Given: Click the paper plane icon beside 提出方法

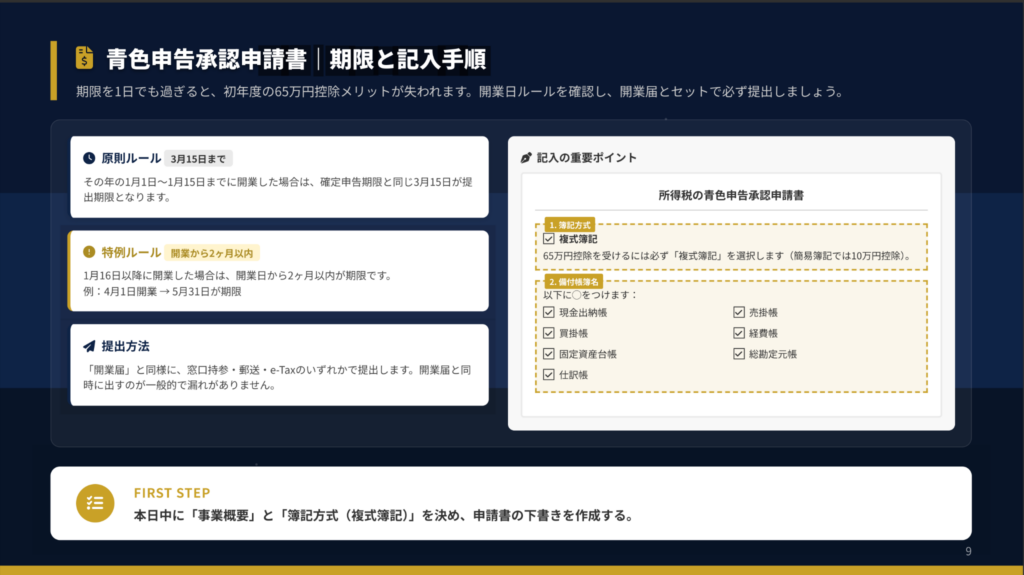Looking at the screenshot, I should coord(89,346).
